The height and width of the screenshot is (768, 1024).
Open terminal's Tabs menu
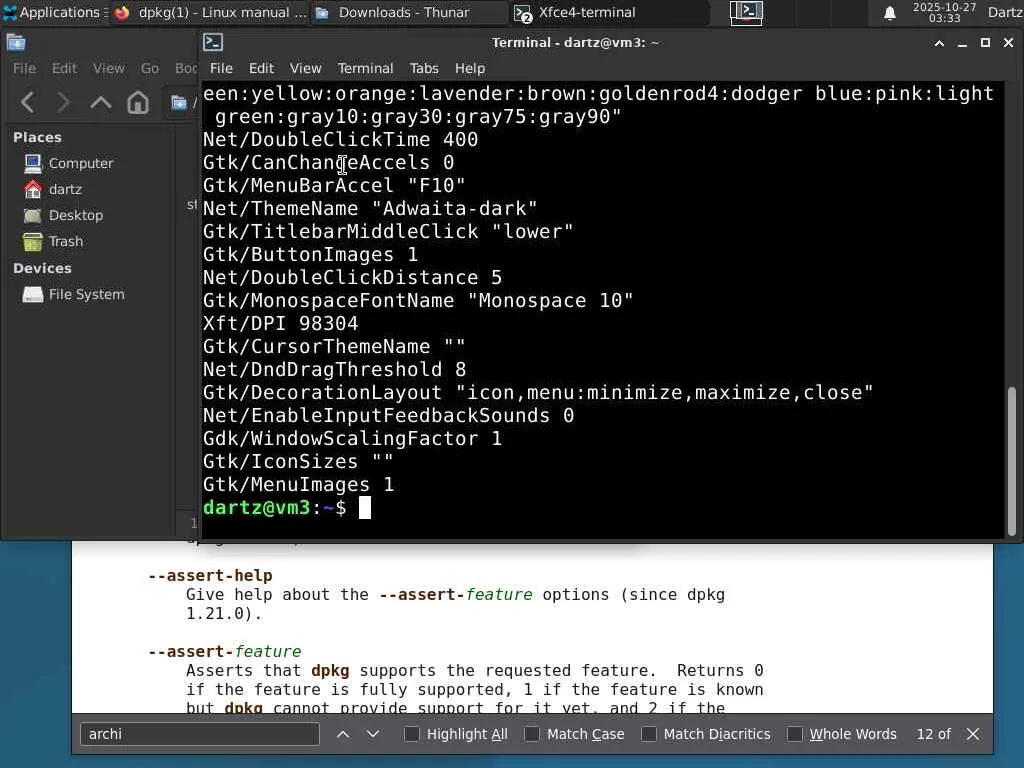tap(424, 68)
